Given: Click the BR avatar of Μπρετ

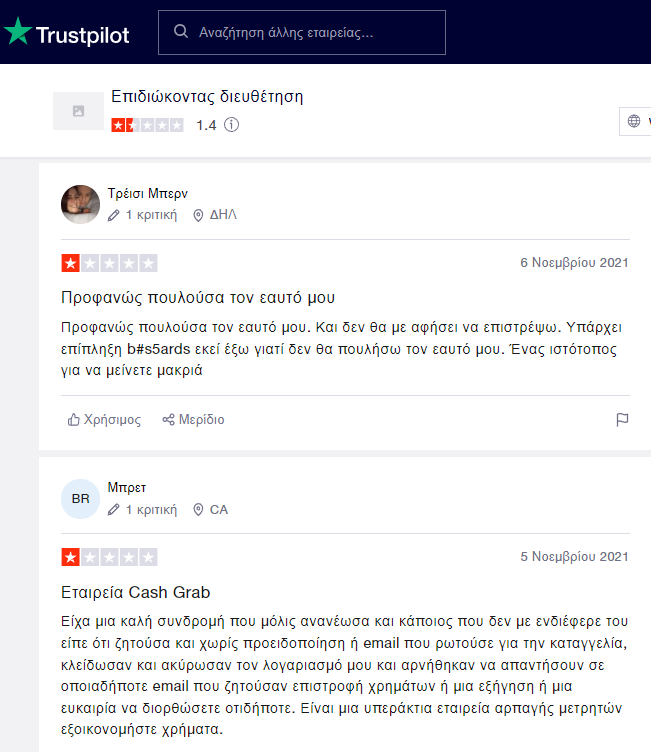Looking at the screenshot, I should 81,499.
